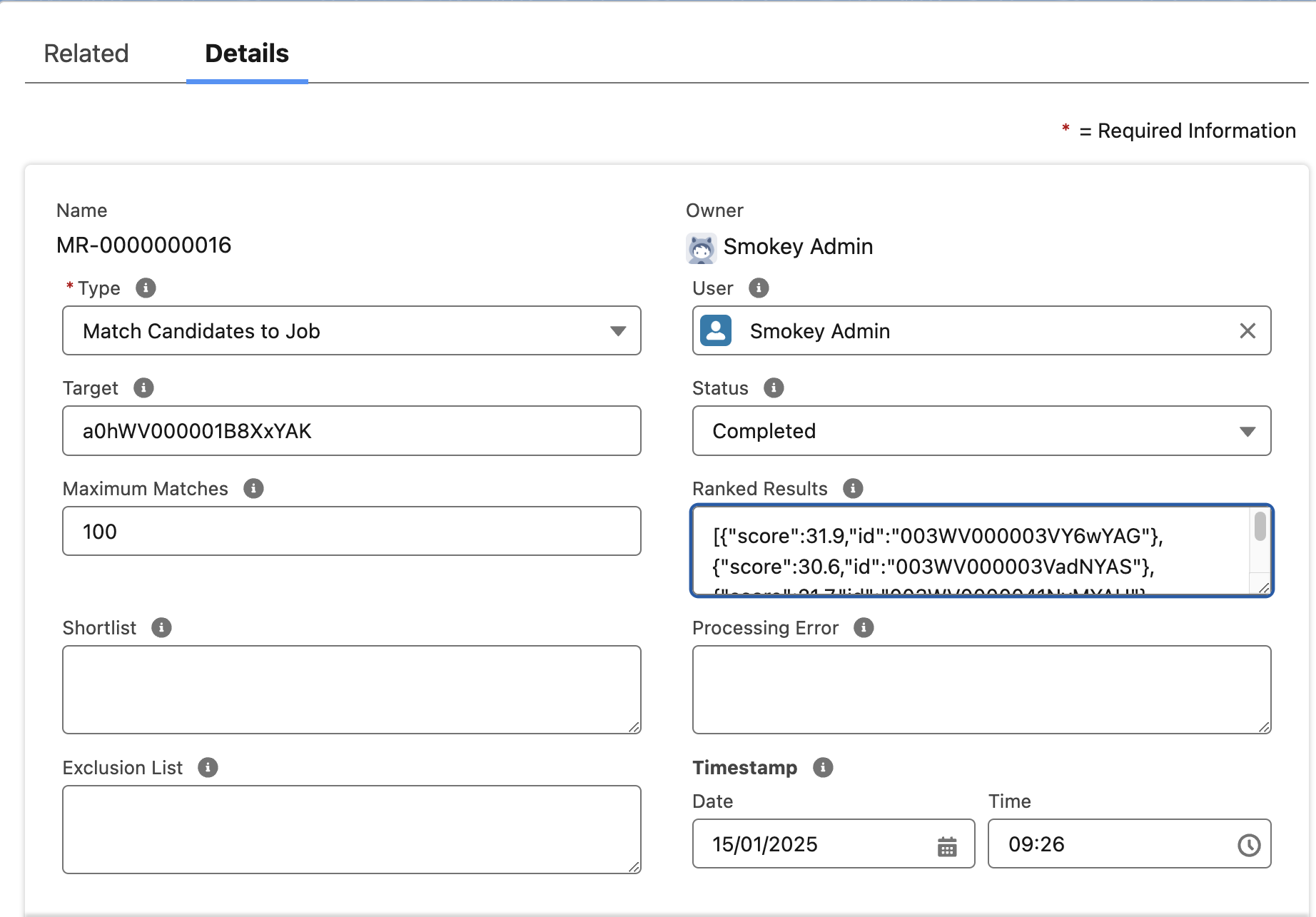Show help info for Timestamp
1316x917 pixels.
tap(823, 768)
